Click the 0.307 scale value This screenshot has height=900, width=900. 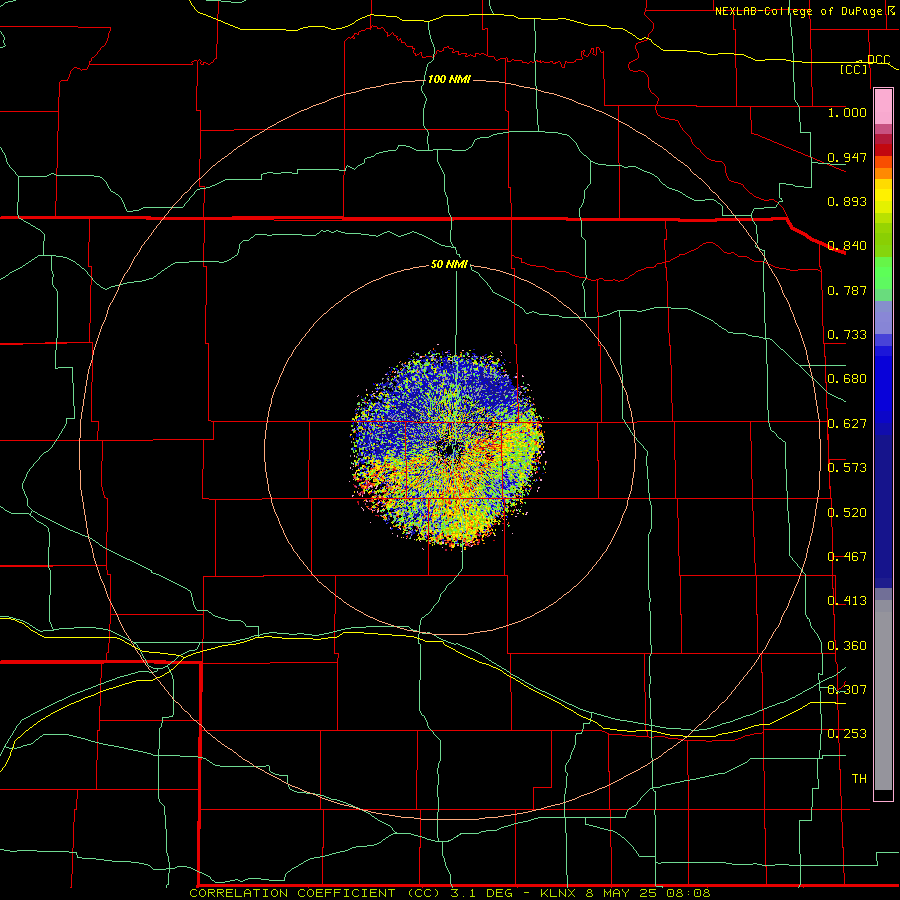pyautogui.click(x=847, y=690)
